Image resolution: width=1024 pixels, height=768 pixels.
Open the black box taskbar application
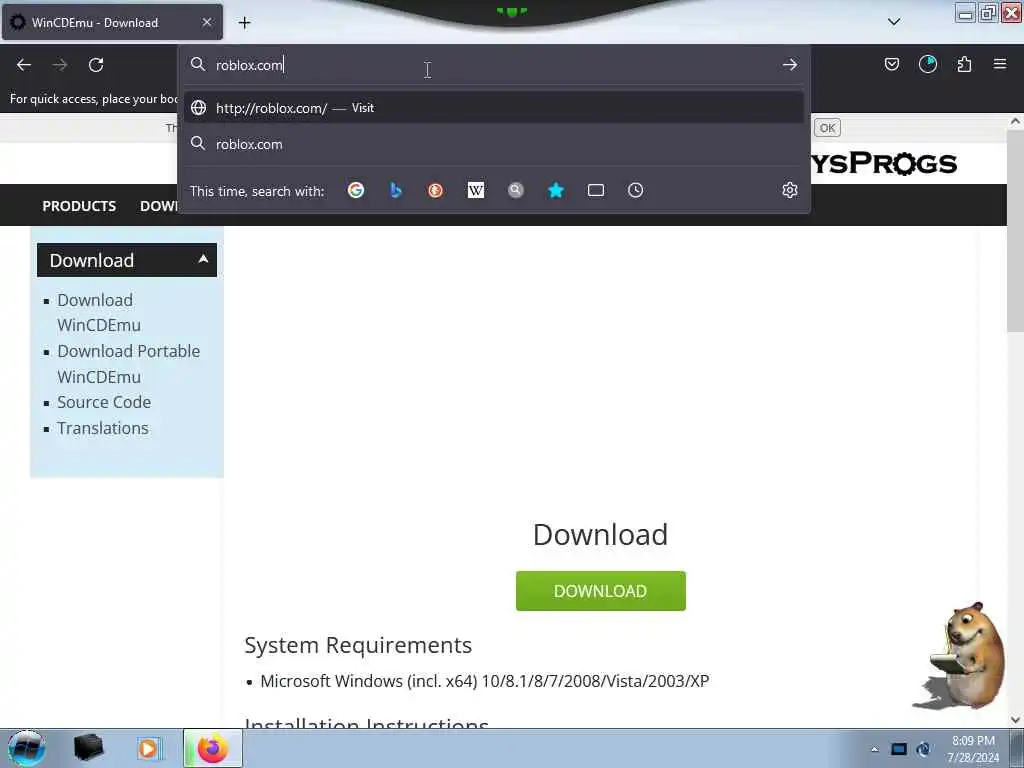(88, 748)
